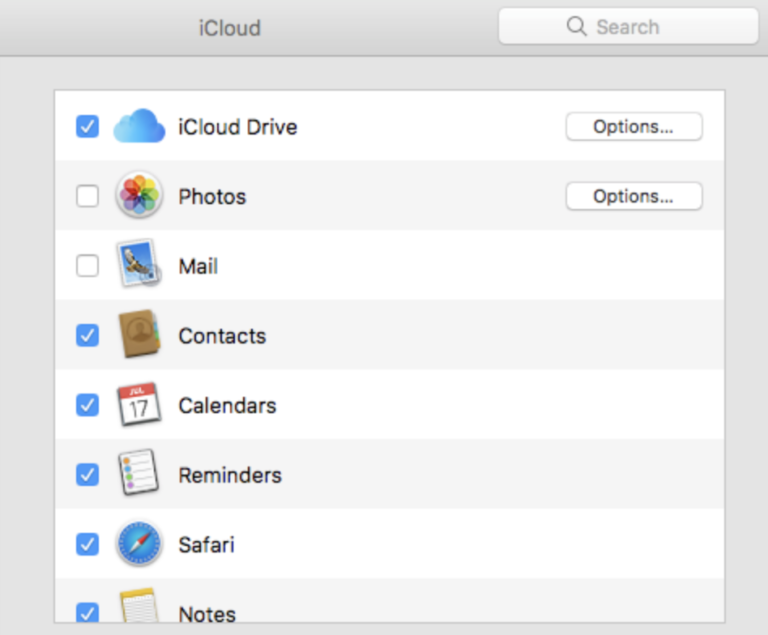
Task: Click the Safari label text
Action: [207, 545]
